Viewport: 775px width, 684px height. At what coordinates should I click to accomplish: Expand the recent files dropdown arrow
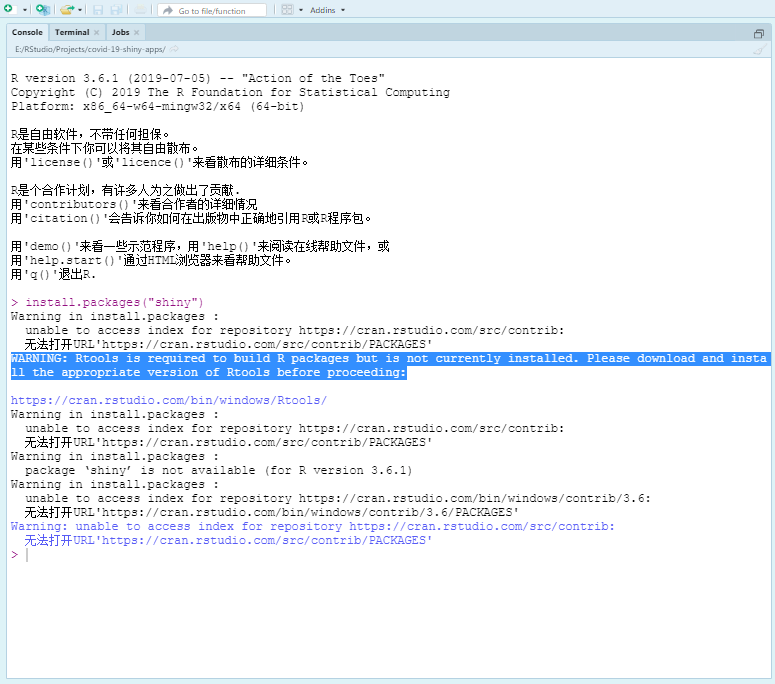pyautogui.click(x=80, y=10)
